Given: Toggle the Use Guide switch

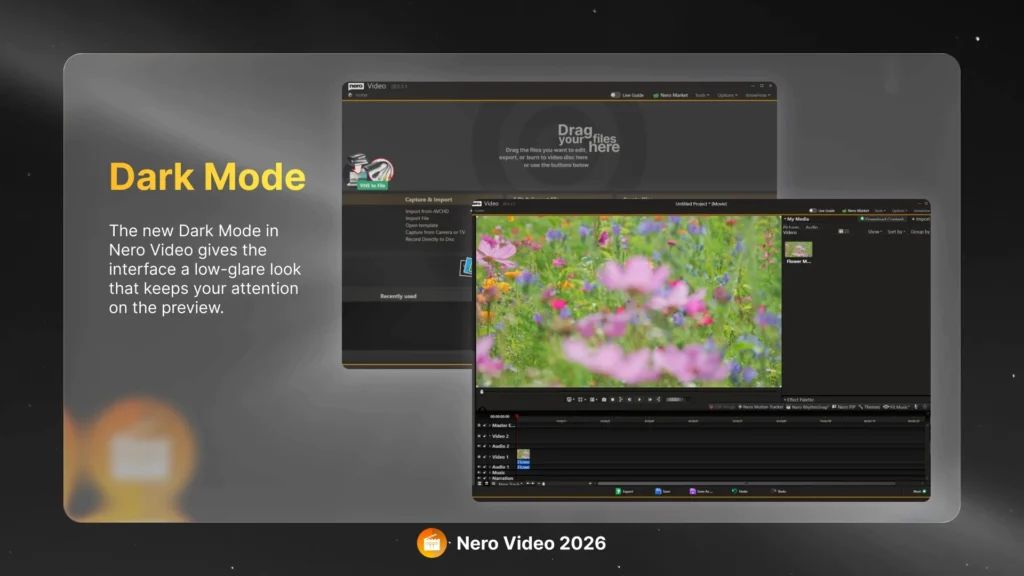Looking at the screenshot, I should 812,210.
